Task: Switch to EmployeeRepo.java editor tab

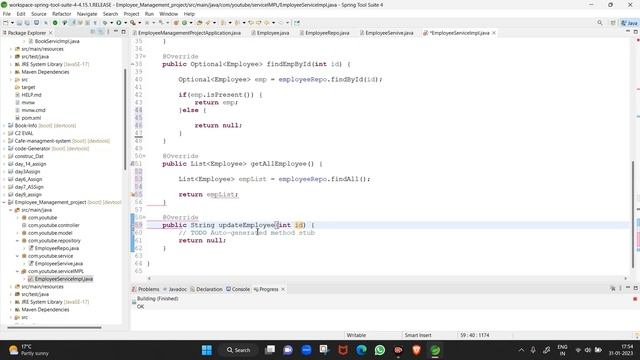Action: tap(324, 33)
